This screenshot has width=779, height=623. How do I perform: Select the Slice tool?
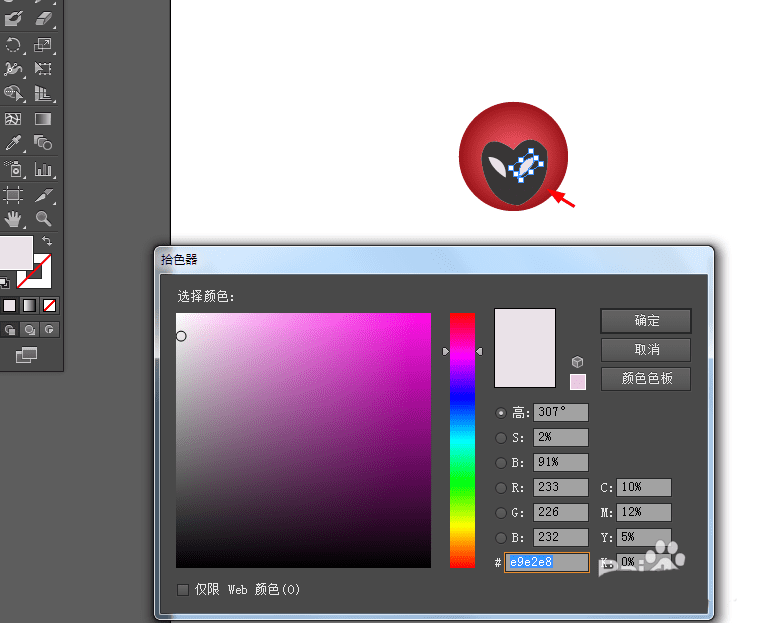tap(43, 195)
